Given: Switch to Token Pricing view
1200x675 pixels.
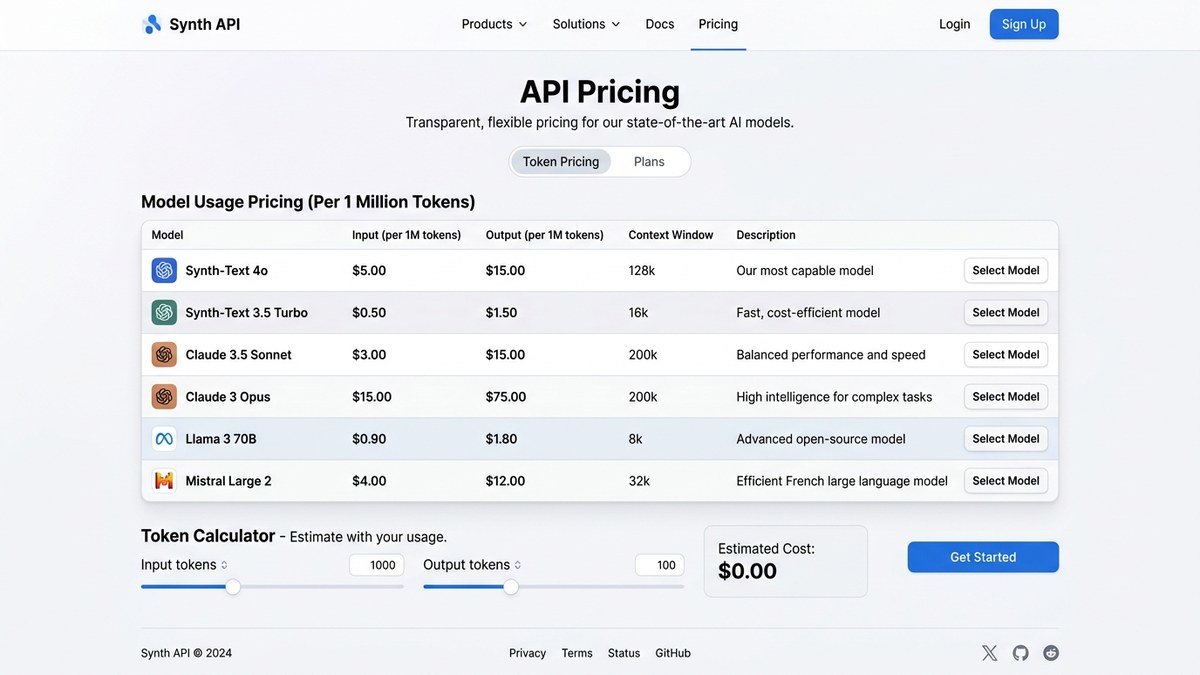Looking at the screenshot, I should click(561, 162).
